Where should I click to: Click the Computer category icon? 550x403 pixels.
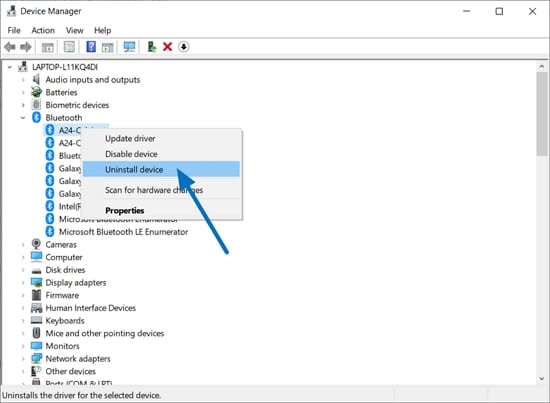[x=36, y=257]
